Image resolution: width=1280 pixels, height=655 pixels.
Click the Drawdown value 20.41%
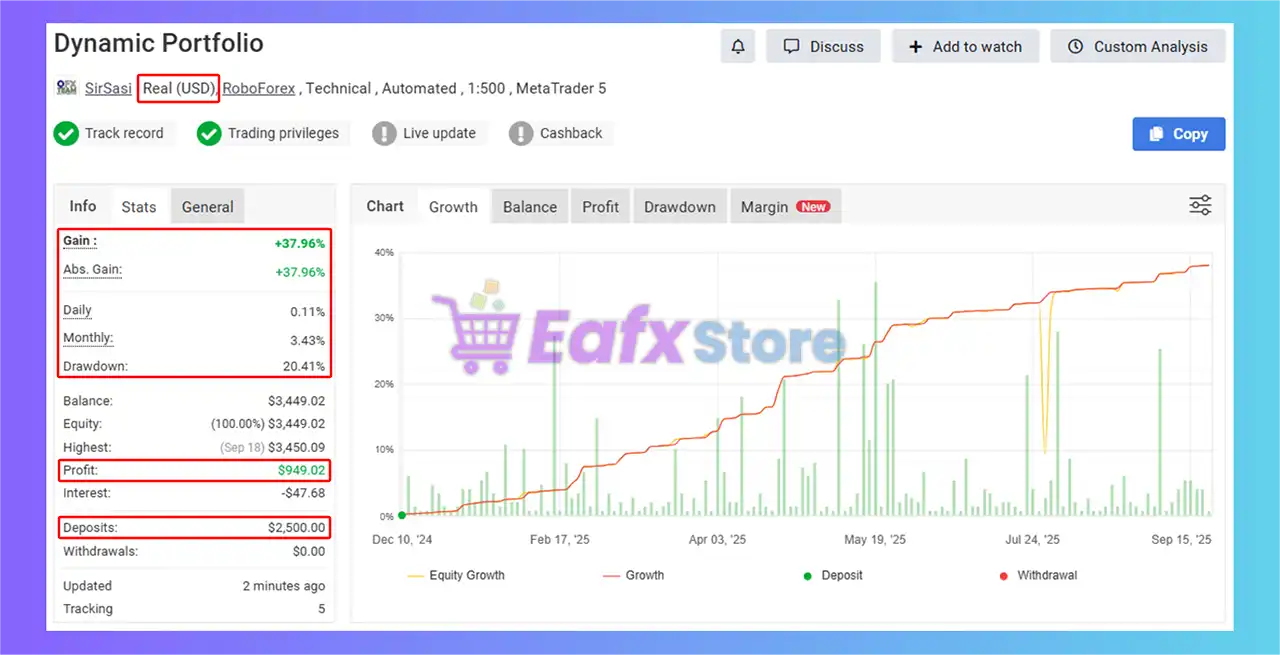tap(304, 366)
